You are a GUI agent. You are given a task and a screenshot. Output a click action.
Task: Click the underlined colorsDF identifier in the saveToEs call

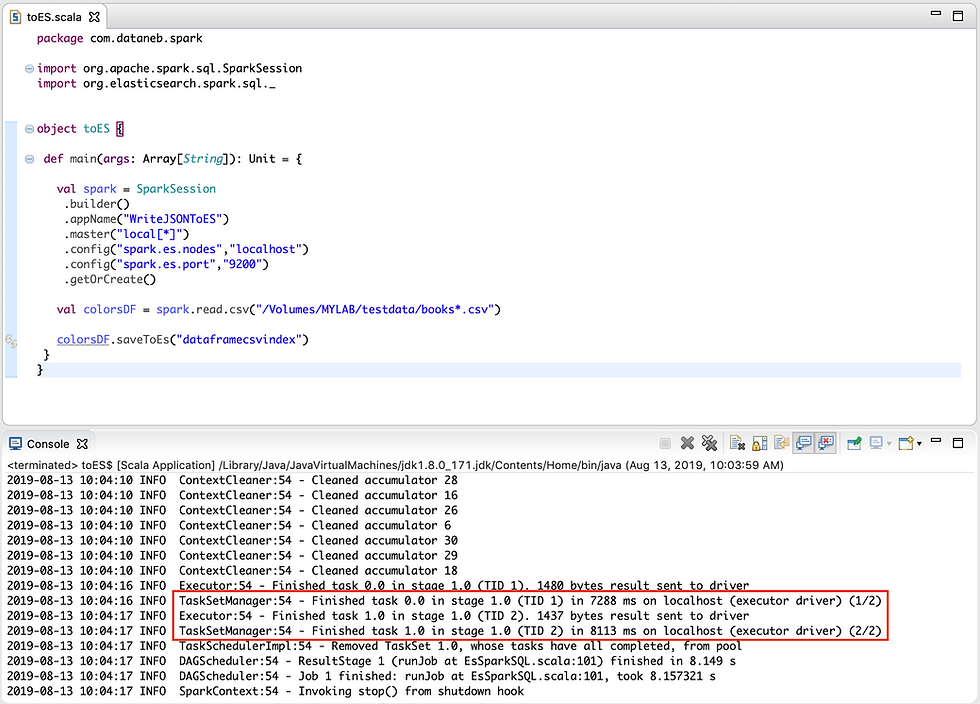tap(83, 339)
